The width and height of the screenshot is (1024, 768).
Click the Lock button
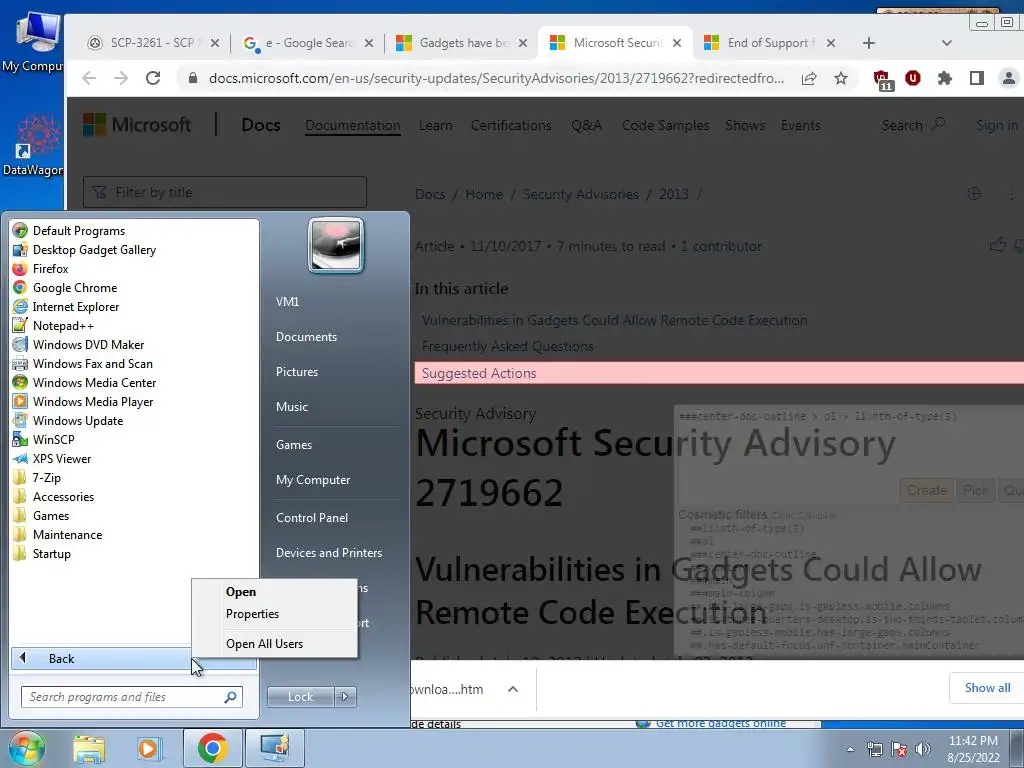(x=300, y=697)
